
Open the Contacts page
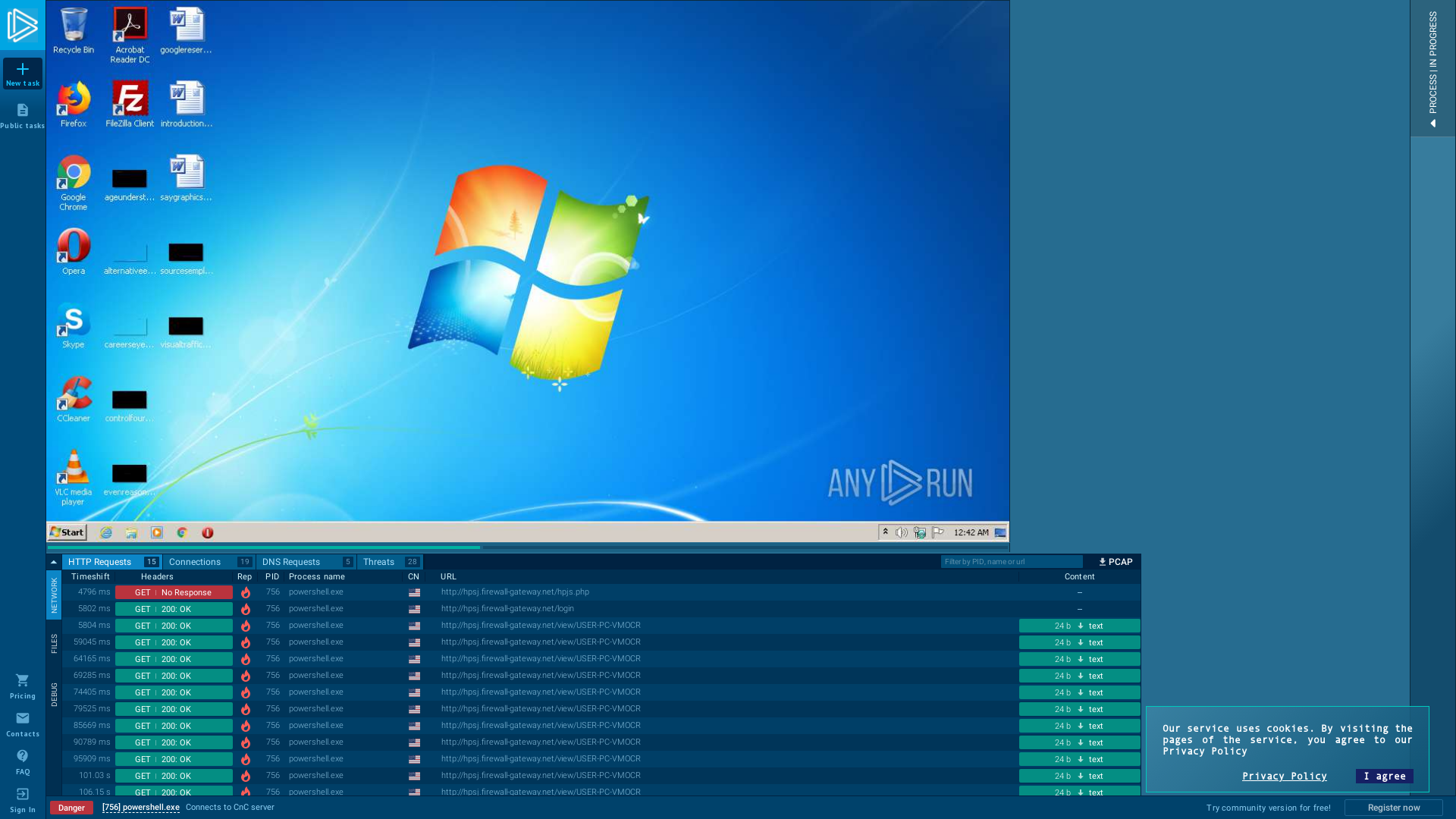coord(23,724)
